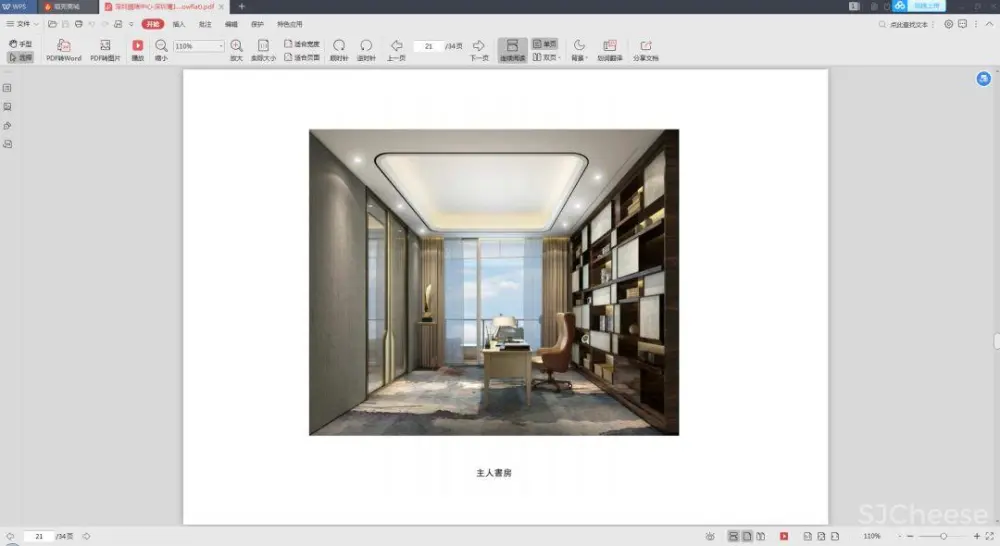
Task: Click the zoom slider in status bar
Action: [x=943, y=537]
